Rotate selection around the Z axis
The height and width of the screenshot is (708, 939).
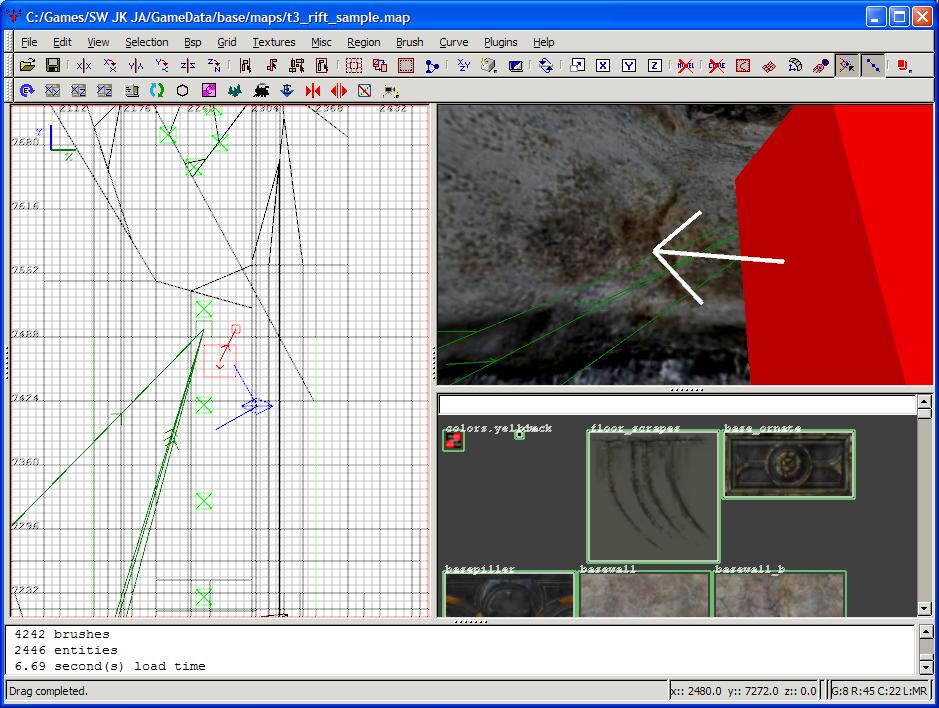coord(214,65)
